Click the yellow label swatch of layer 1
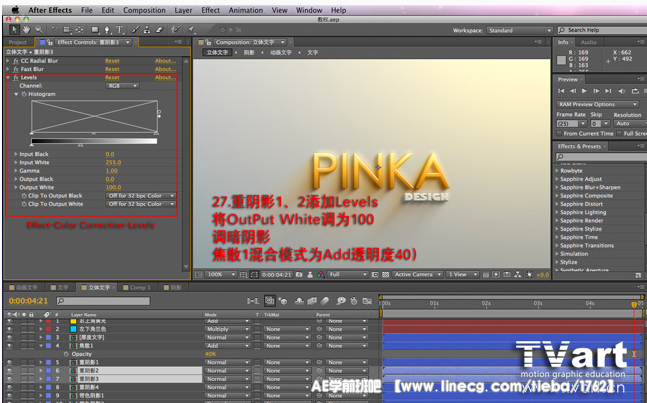 pos(73,321)
